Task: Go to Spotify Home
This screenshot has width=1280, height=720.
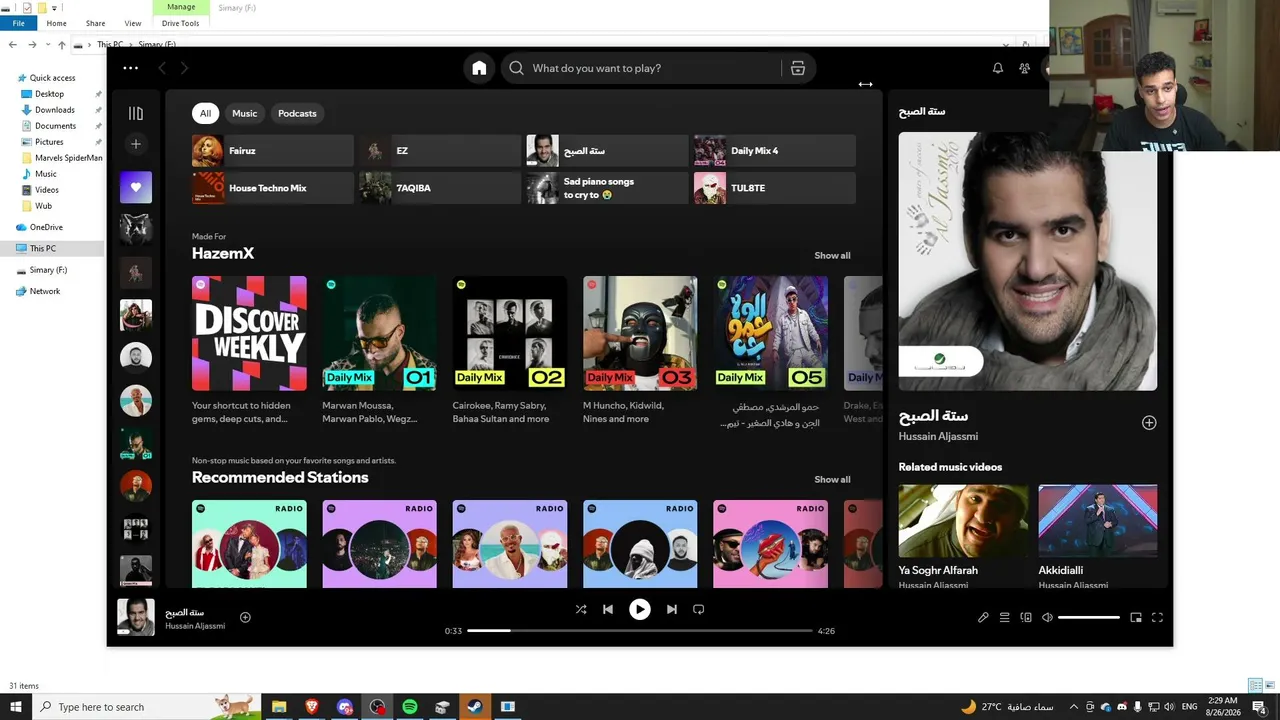Action: (479, 68)
